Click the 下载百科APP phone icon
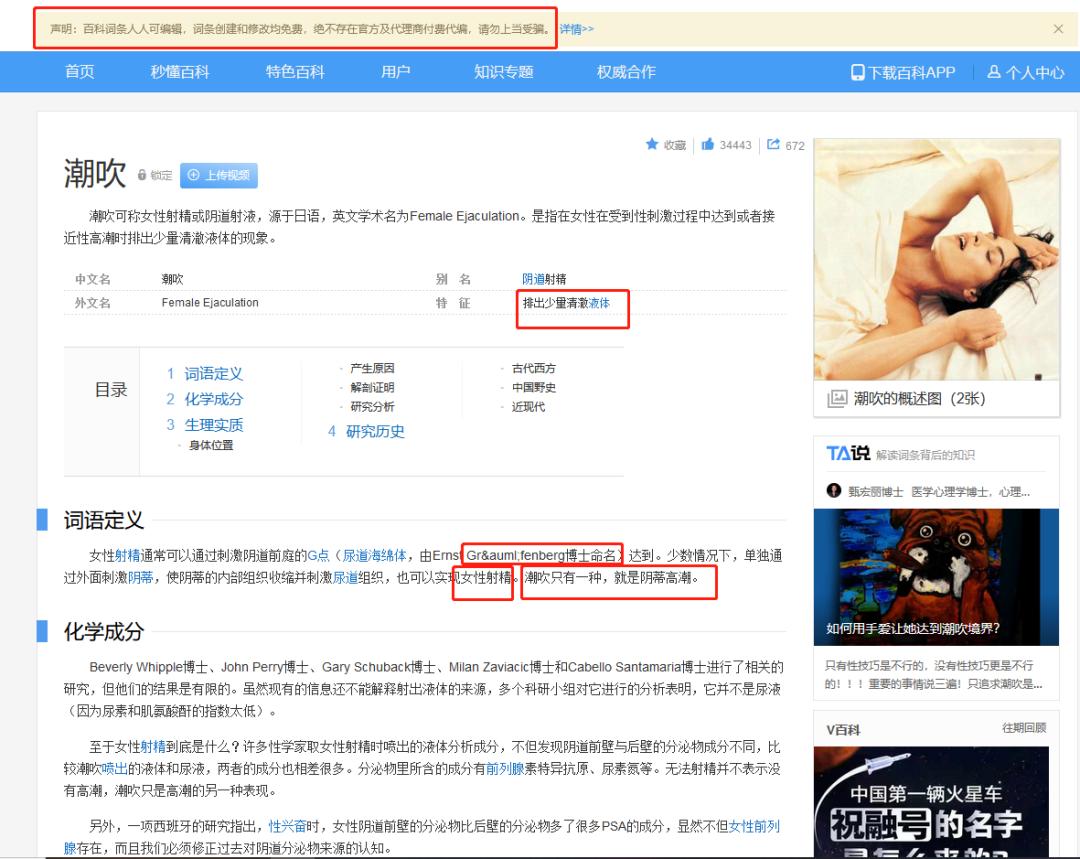Viewport: 1080px width, 859px height. [855, 71]
